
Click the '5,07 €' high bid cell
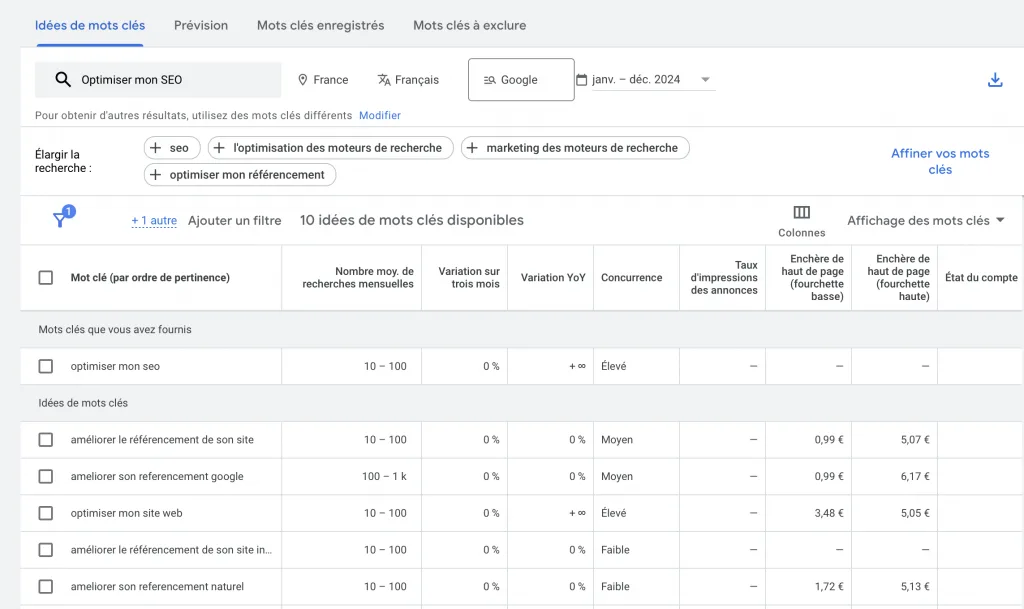[x=915, y=439]
